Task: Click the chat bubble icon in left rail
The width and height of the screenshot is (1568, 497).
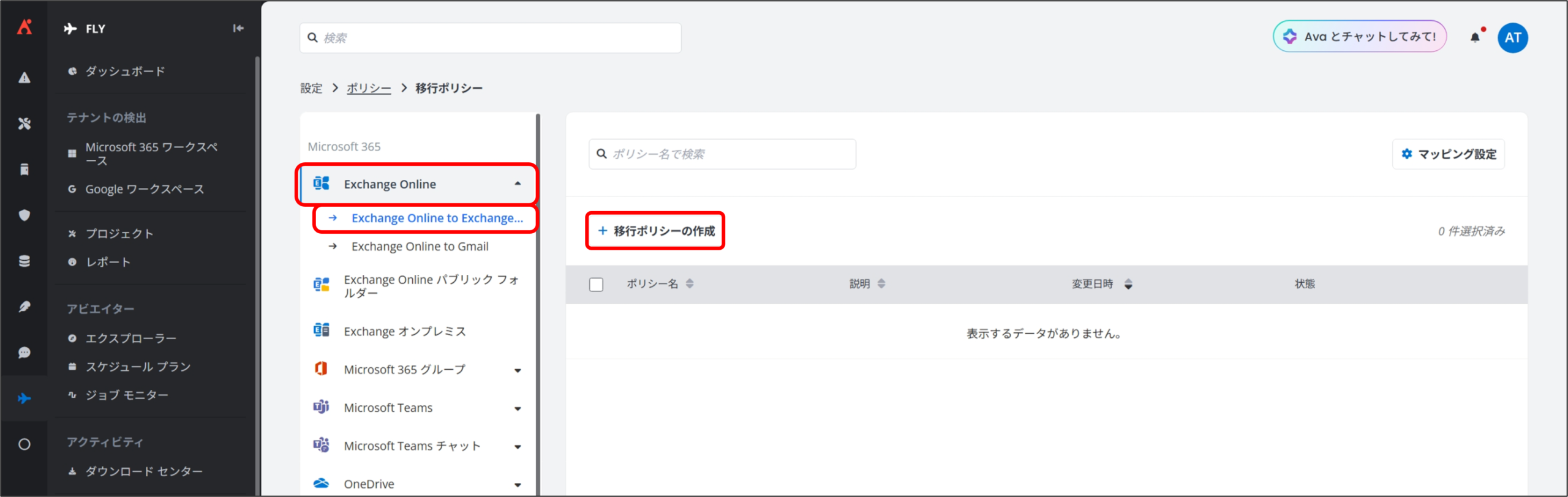Action: coord(24,353)
